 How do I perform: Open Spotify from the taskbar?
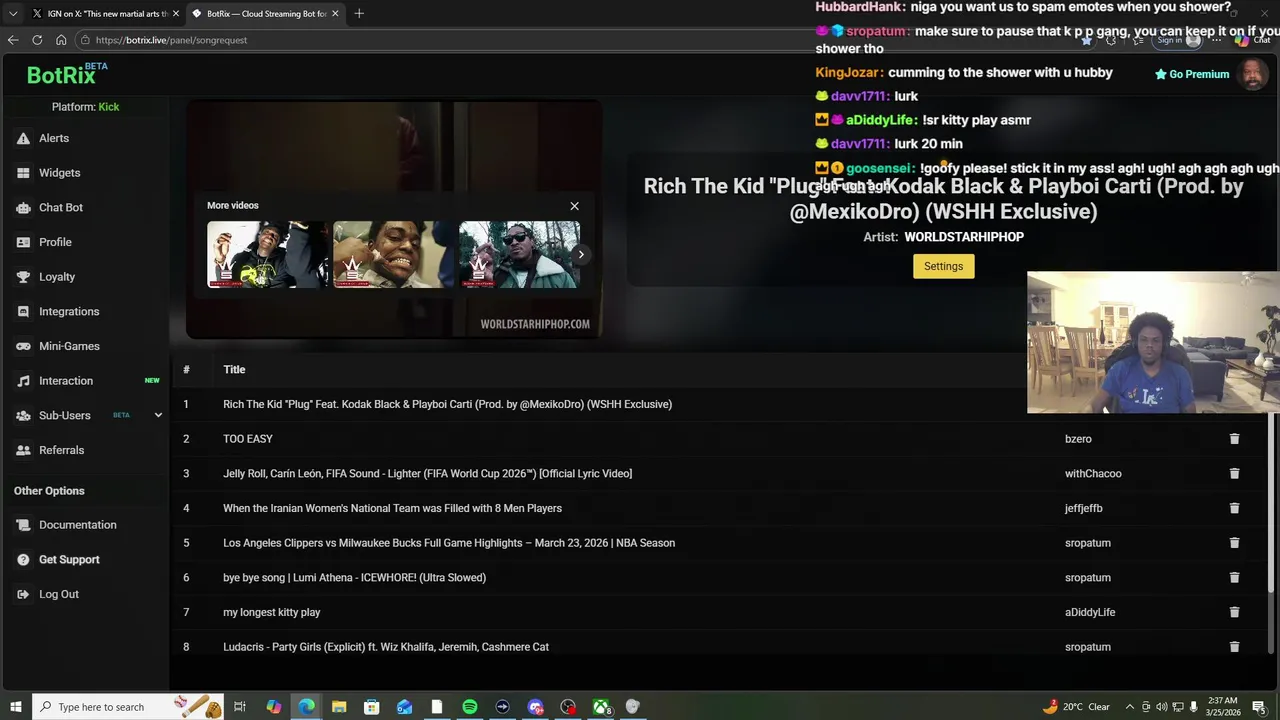[470, 707]
